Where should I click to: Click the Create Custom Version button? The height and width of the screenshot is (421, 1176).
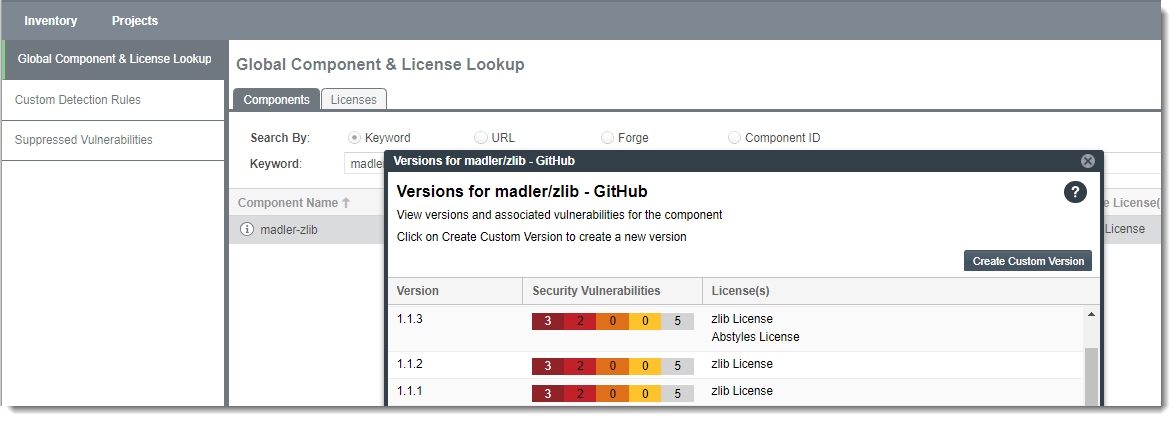[x=1028, y=261]
